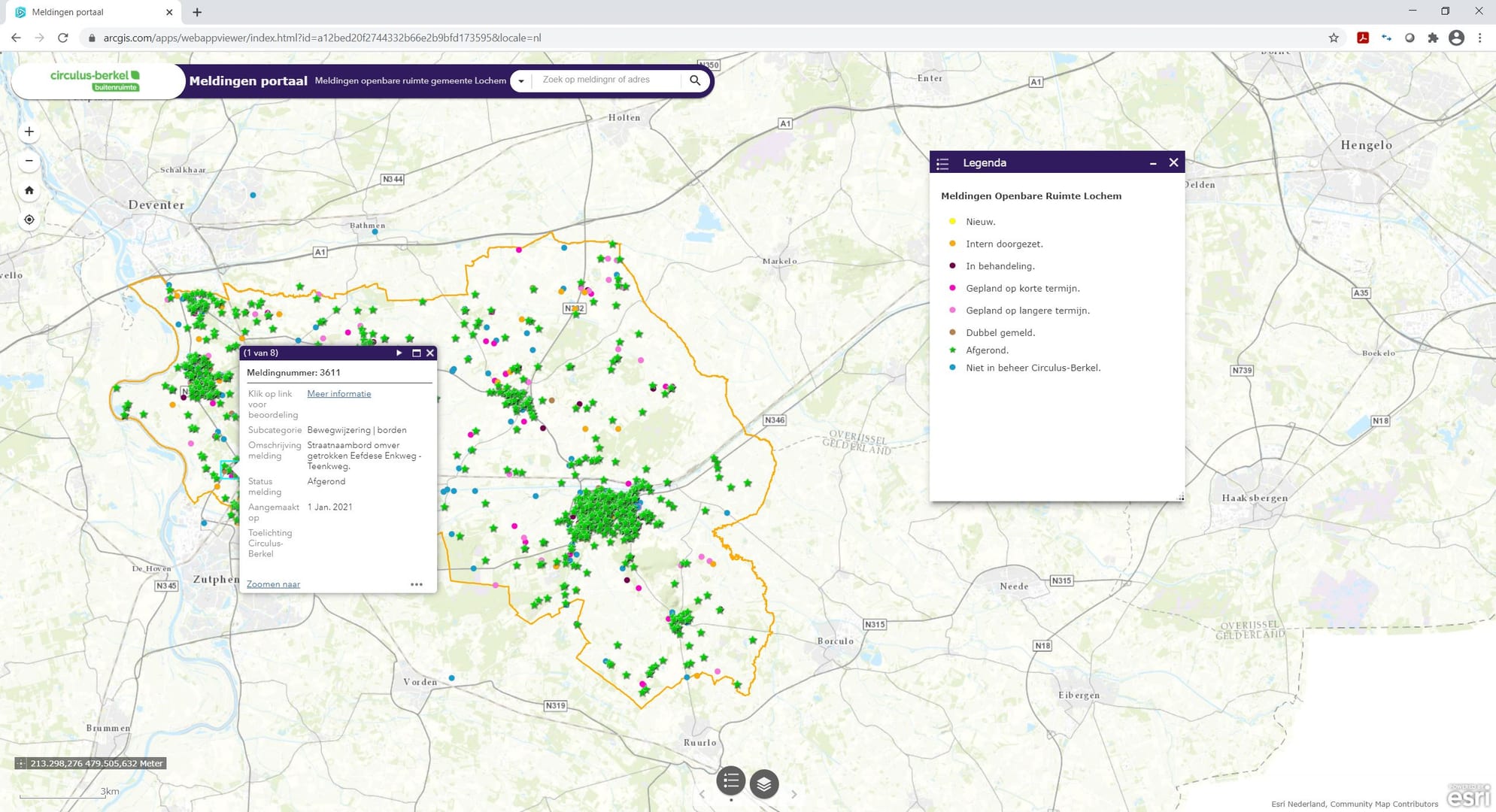Show previous widget group arrow
This screenshot has height=812, width=1496.
(702, 794)
